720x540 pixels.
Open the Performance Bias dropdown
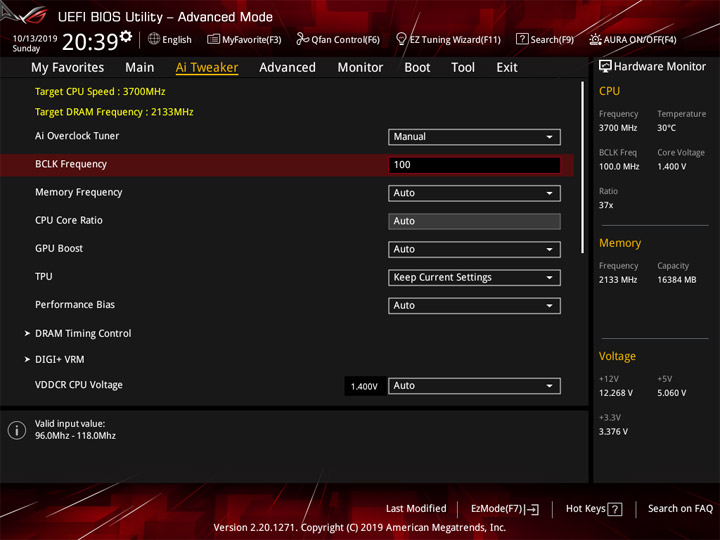[x=474, y=306]
